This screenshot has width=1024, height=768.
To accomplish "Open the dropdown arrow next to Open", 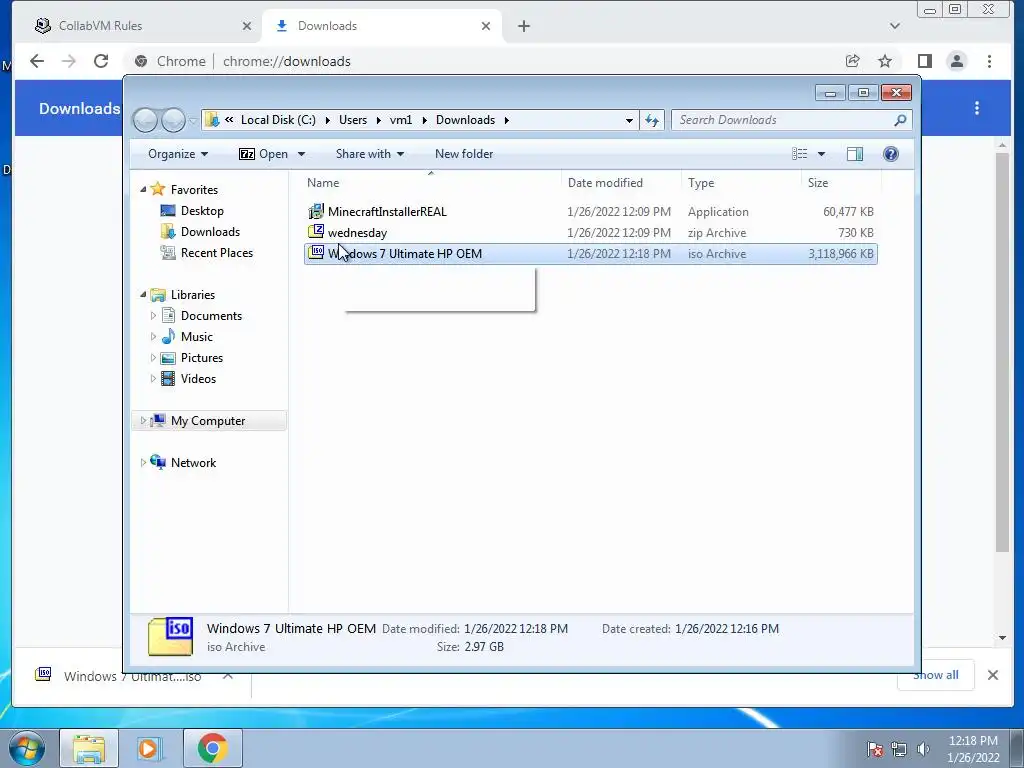I will [x=301, y=154].
